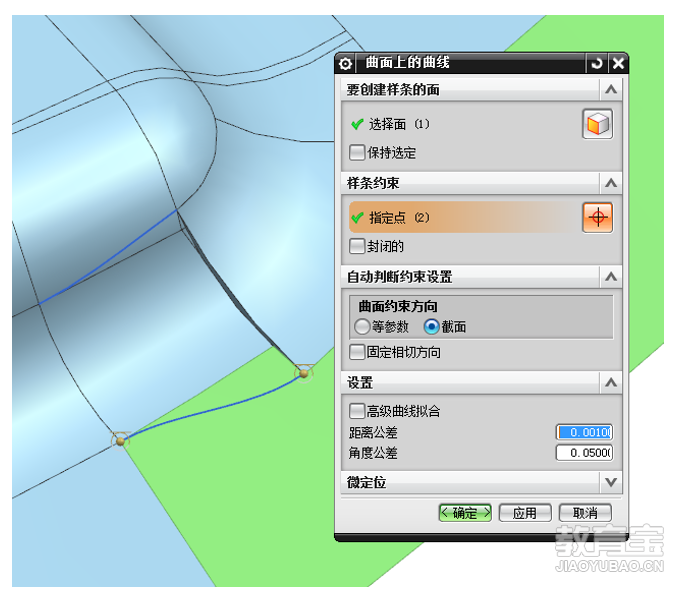Select the 等参数 radio option
Viewport: 685px width, 595px height.
[x=362, y=326]
